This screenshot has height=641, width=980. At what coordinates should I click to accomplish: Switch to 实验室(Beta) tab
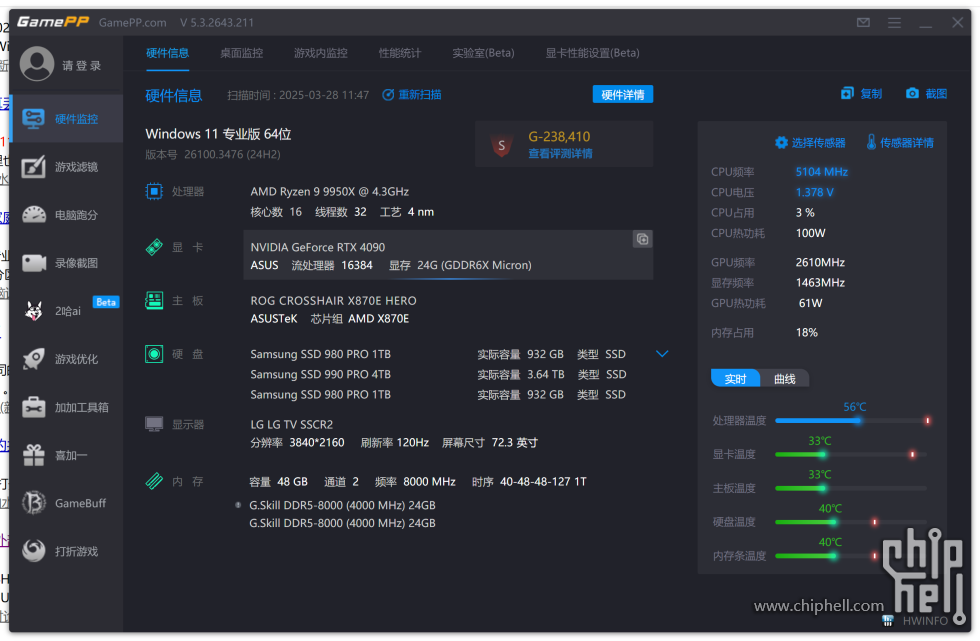(483, 53)
